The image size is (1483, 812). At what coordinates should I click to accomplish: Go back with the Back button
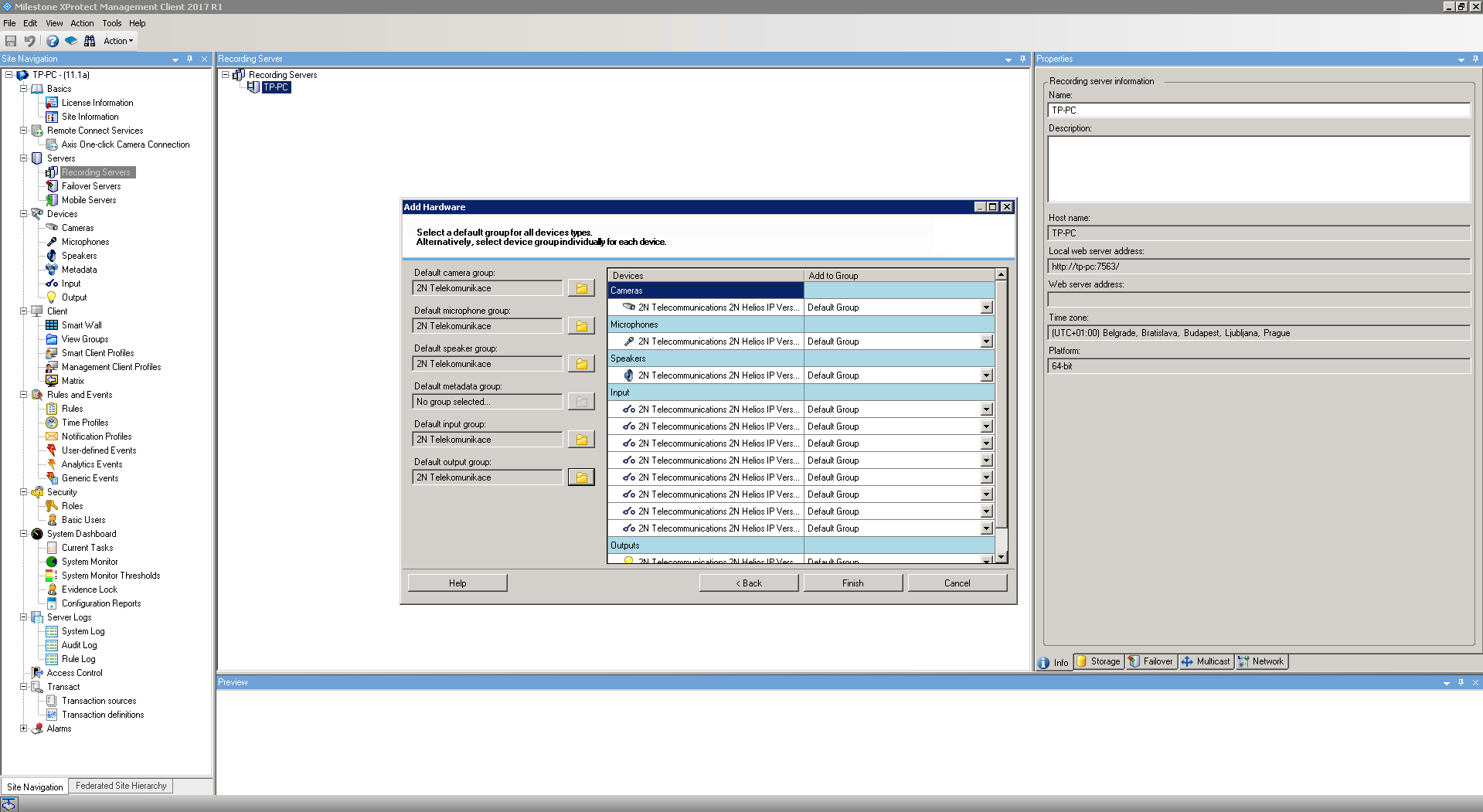pyautogui.click(x=748, y=583)
